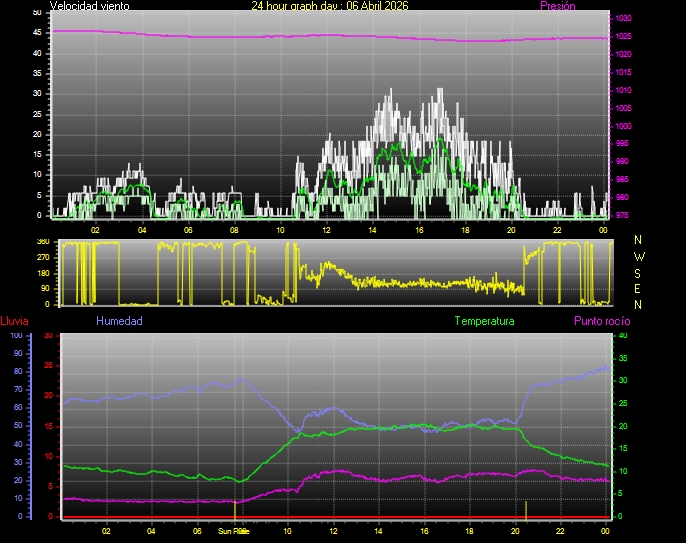Click hour 12 below the wind speed graph

click(326, 229)
